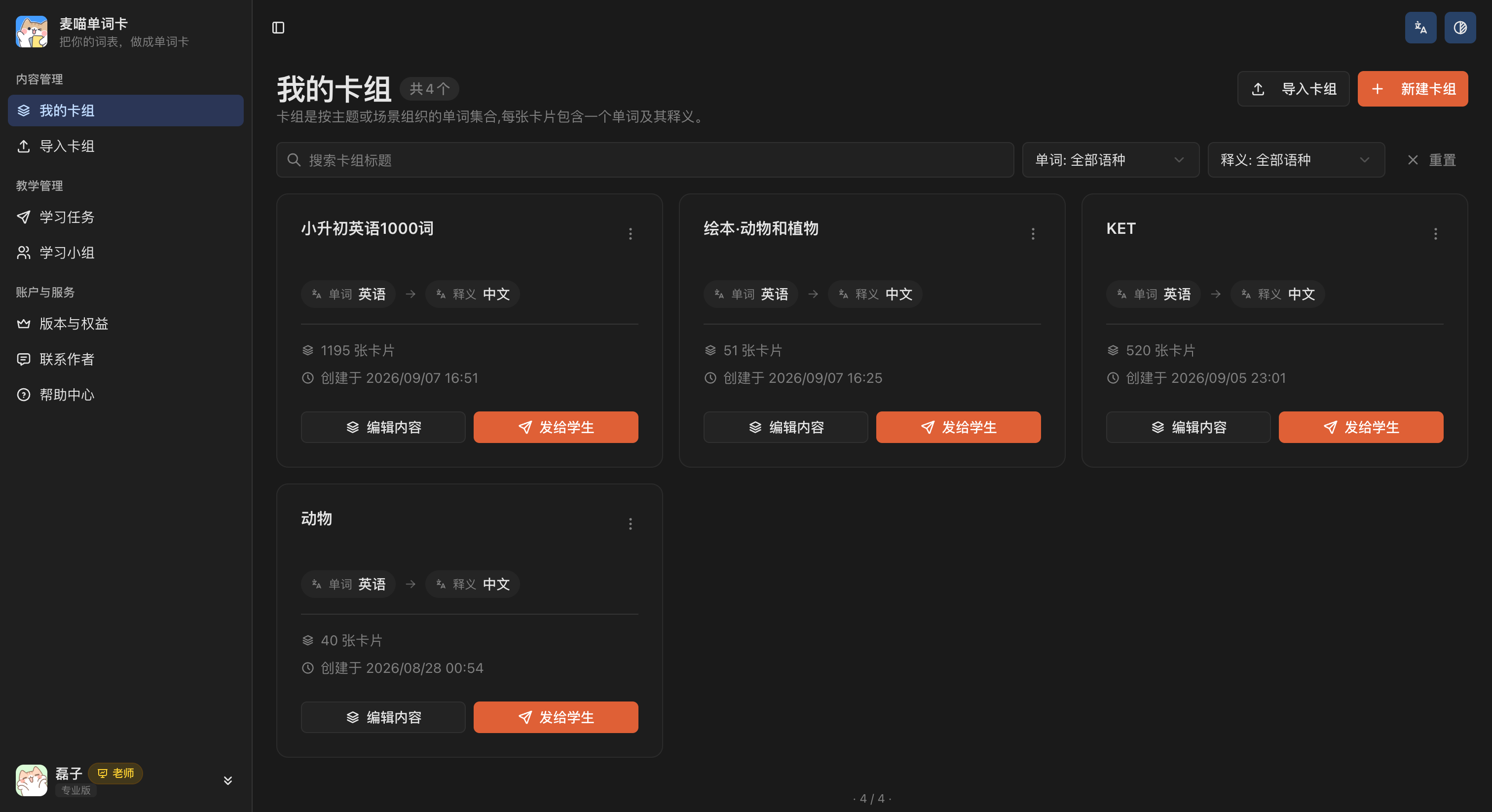Open more options for 小升初英语1000词 deck

[630, 233]
